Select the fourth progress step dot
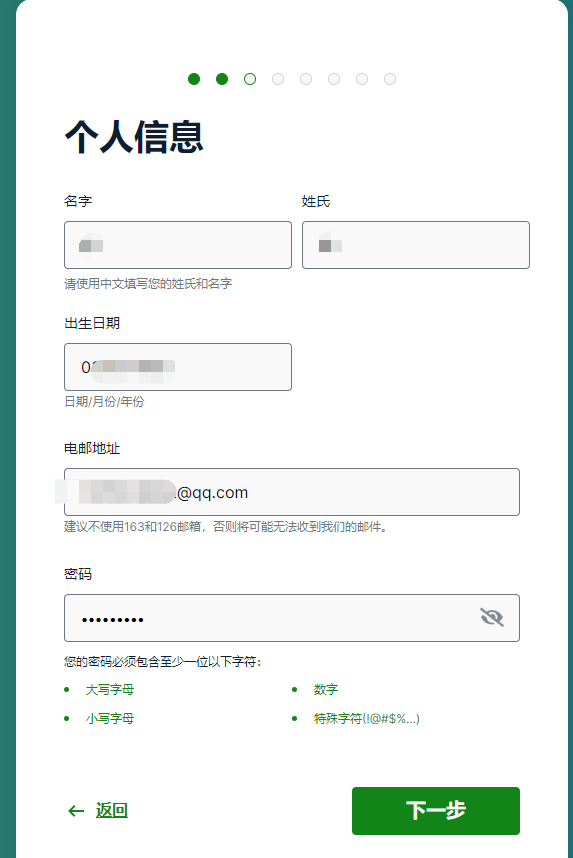 point(278,79)
